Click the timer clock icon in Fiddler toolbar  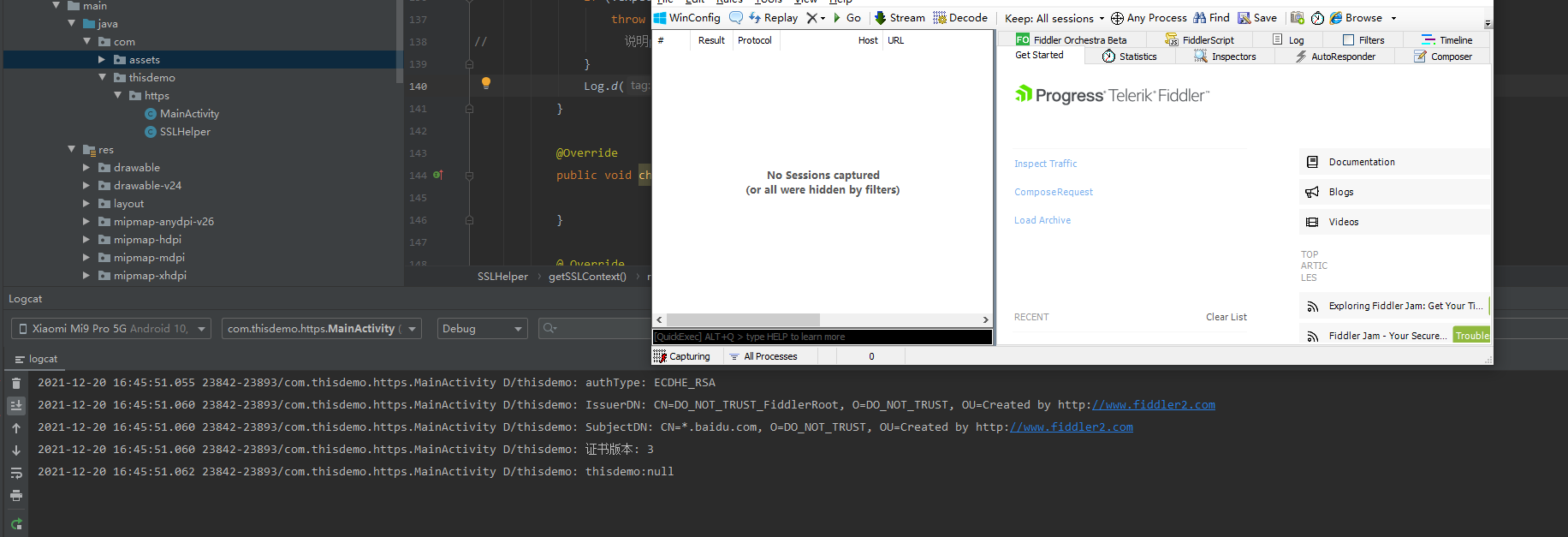(1317, 18)
